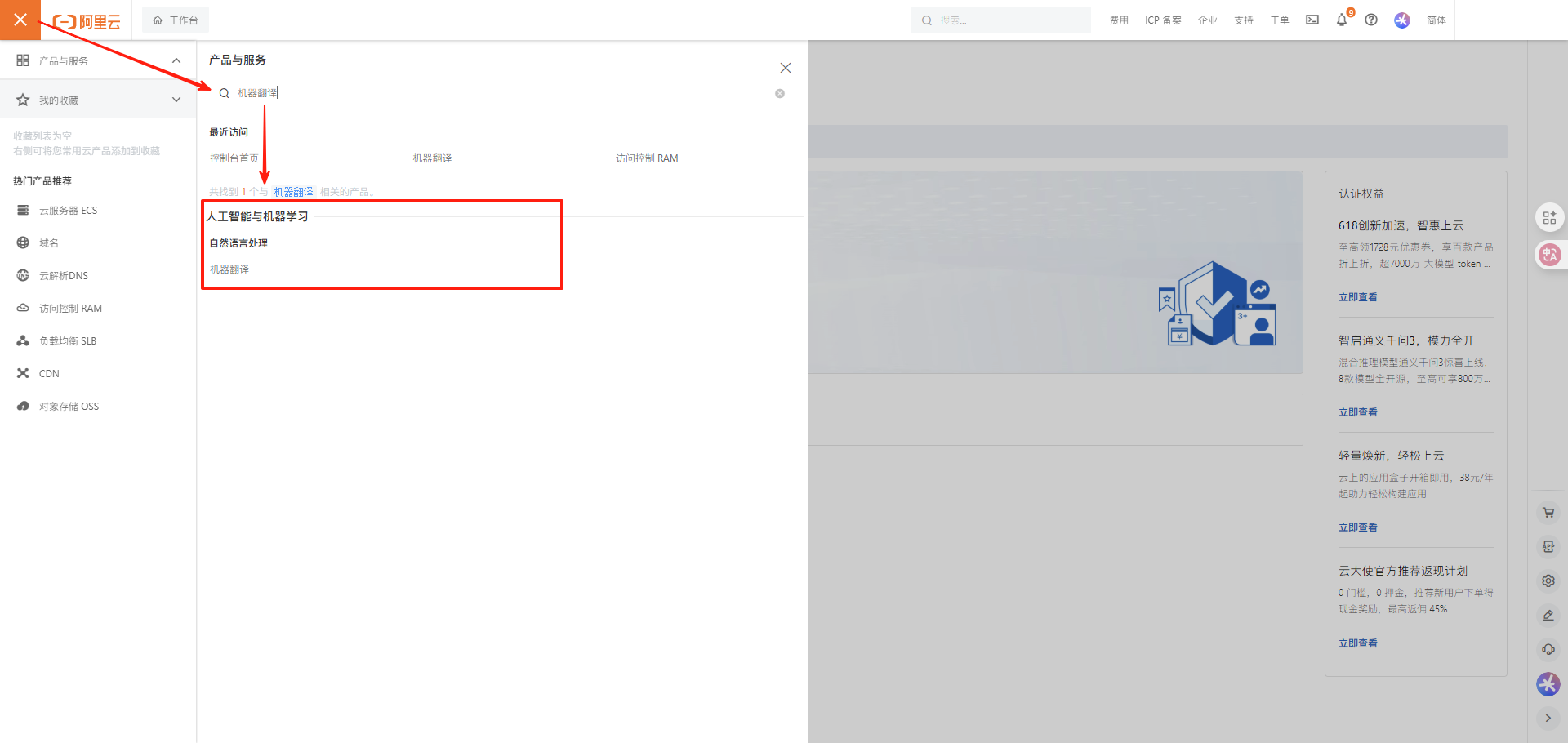Open the shopping cart icon in right sidebar
Viewport: 1568px width, 743px height.
pyautogui.click(x=1548, y=513)
